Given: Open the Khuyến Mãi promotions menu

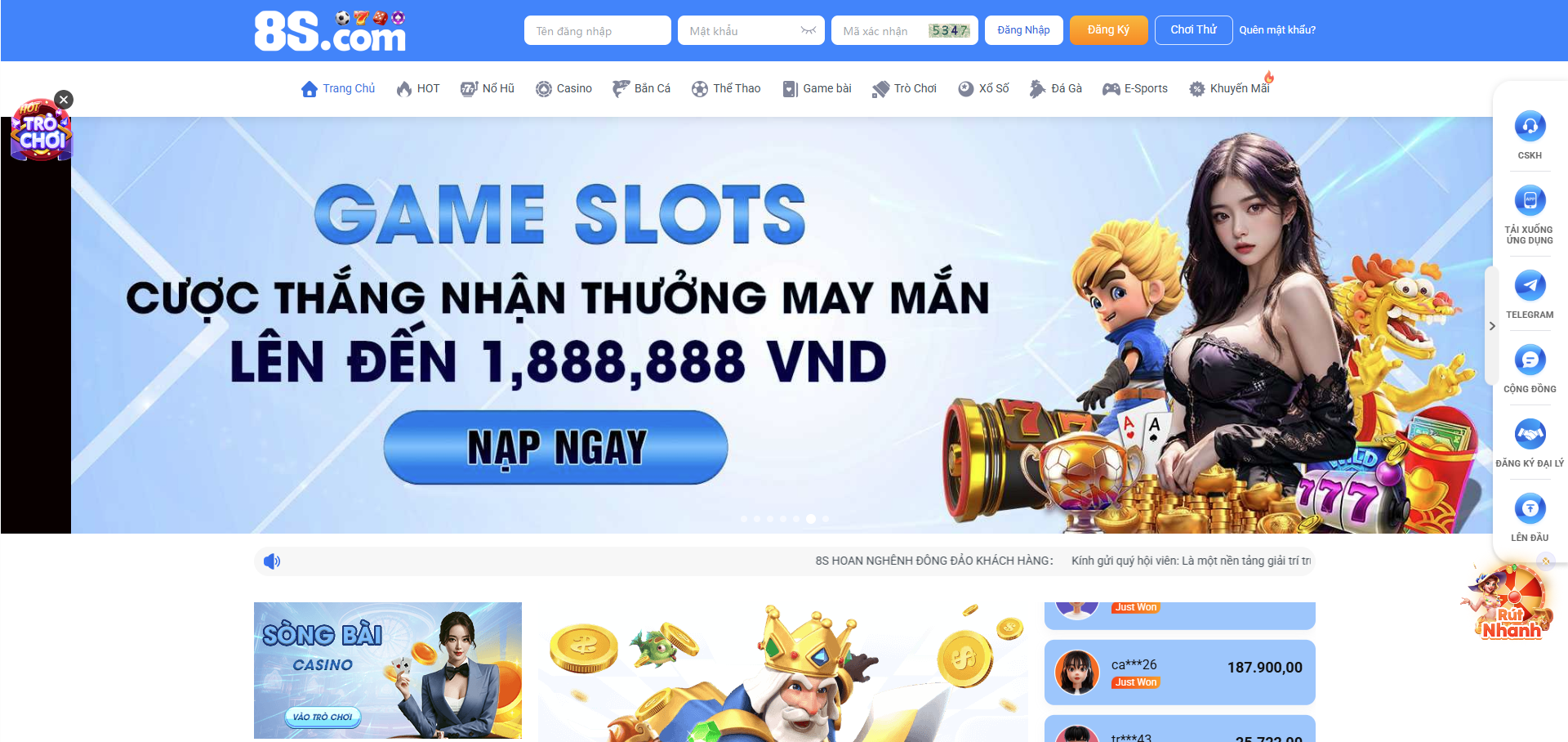Looking at the screenshot, I should click(x=1230, y=88).
